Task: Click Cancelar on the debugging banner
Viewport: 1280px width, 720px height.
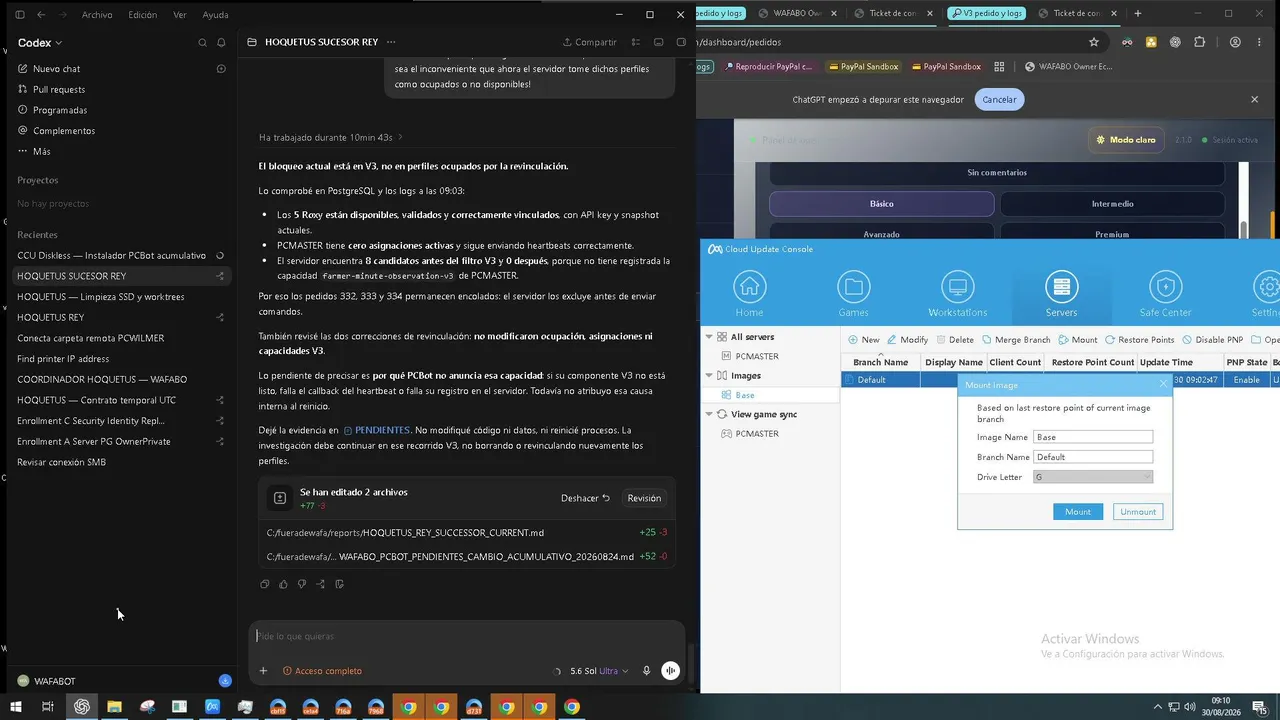Action: 999,100
